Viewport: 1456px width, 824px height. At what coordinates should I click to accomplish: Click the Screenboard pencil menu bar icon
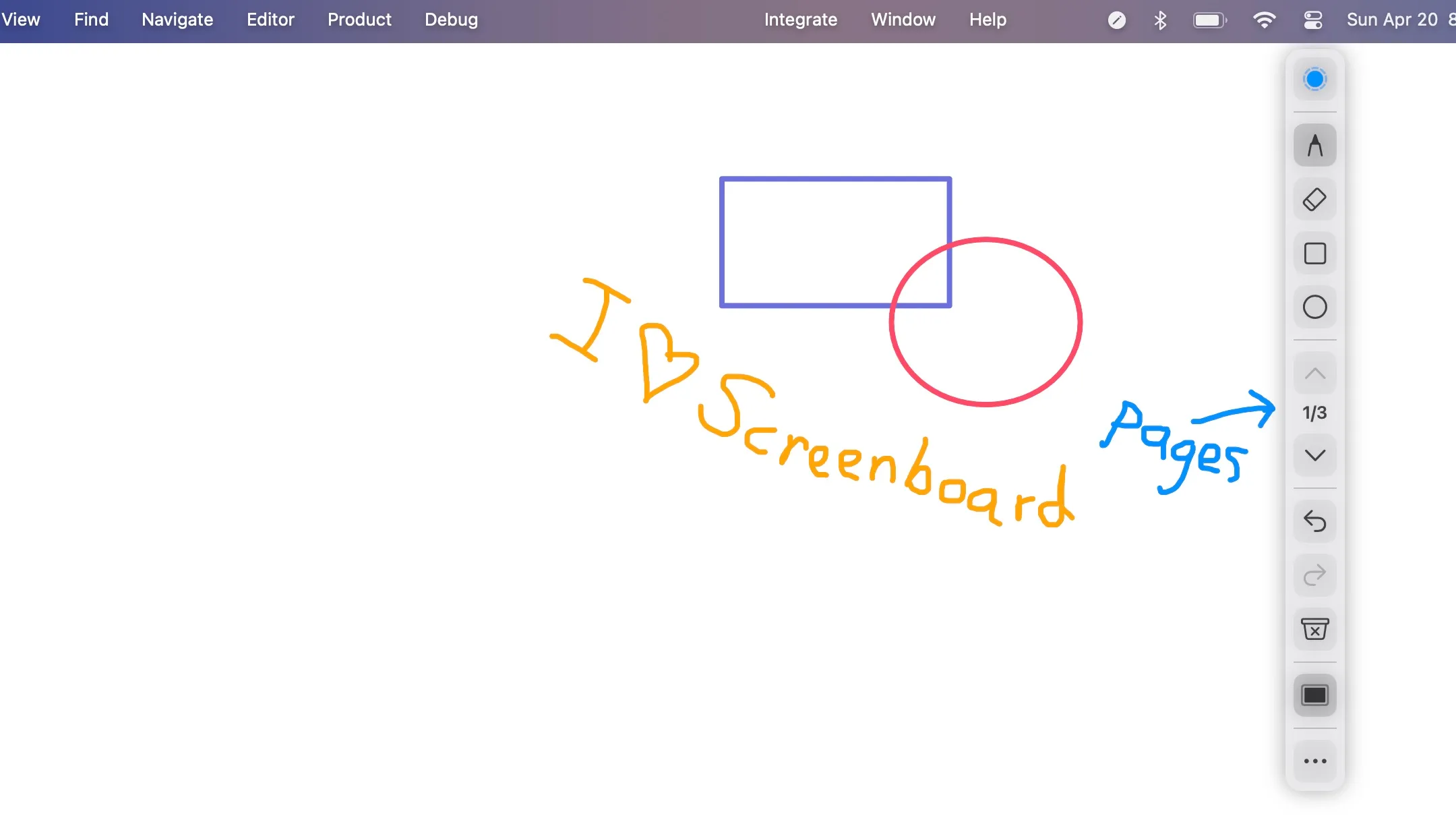[1116, 20]
